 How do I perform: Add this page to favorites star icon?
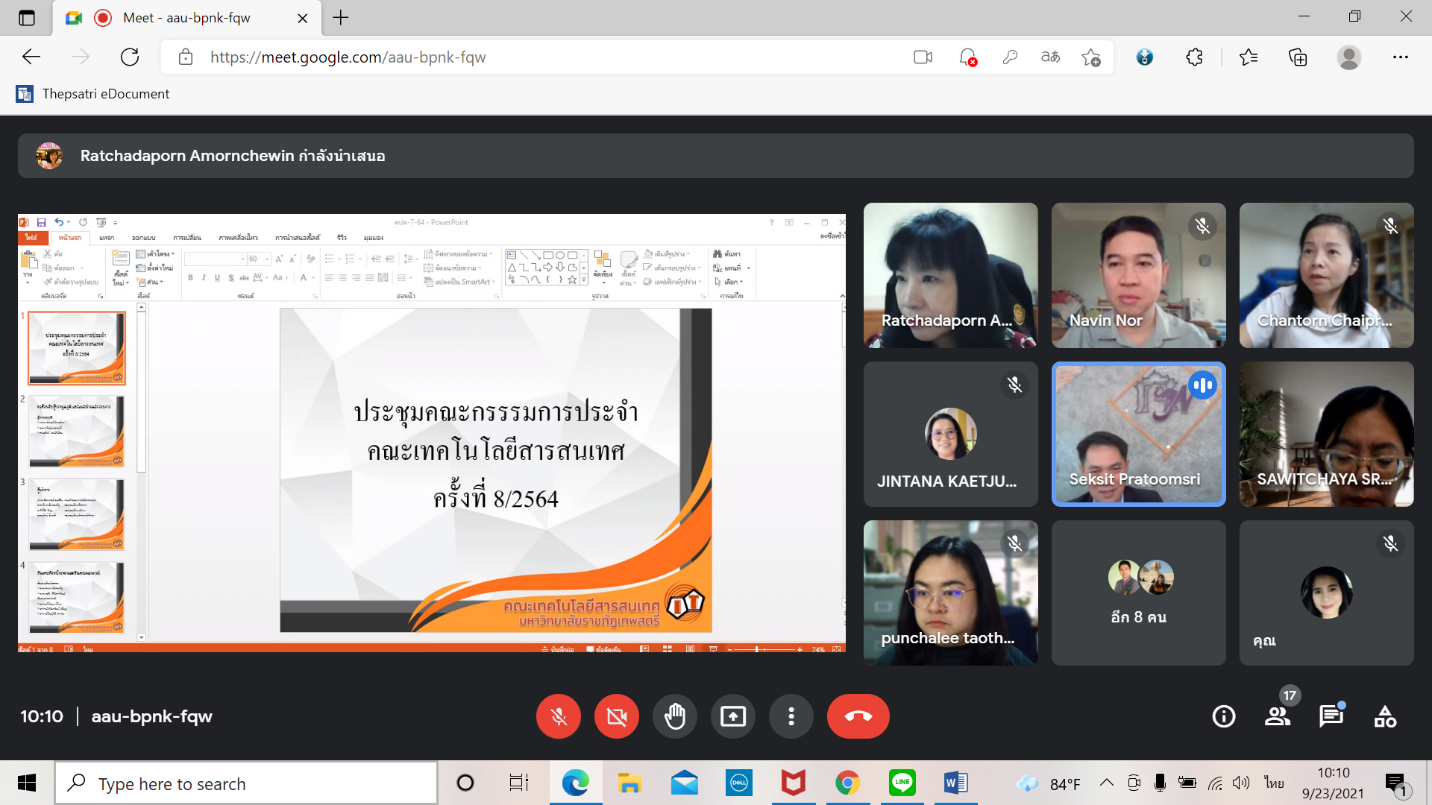(1092, 57)
